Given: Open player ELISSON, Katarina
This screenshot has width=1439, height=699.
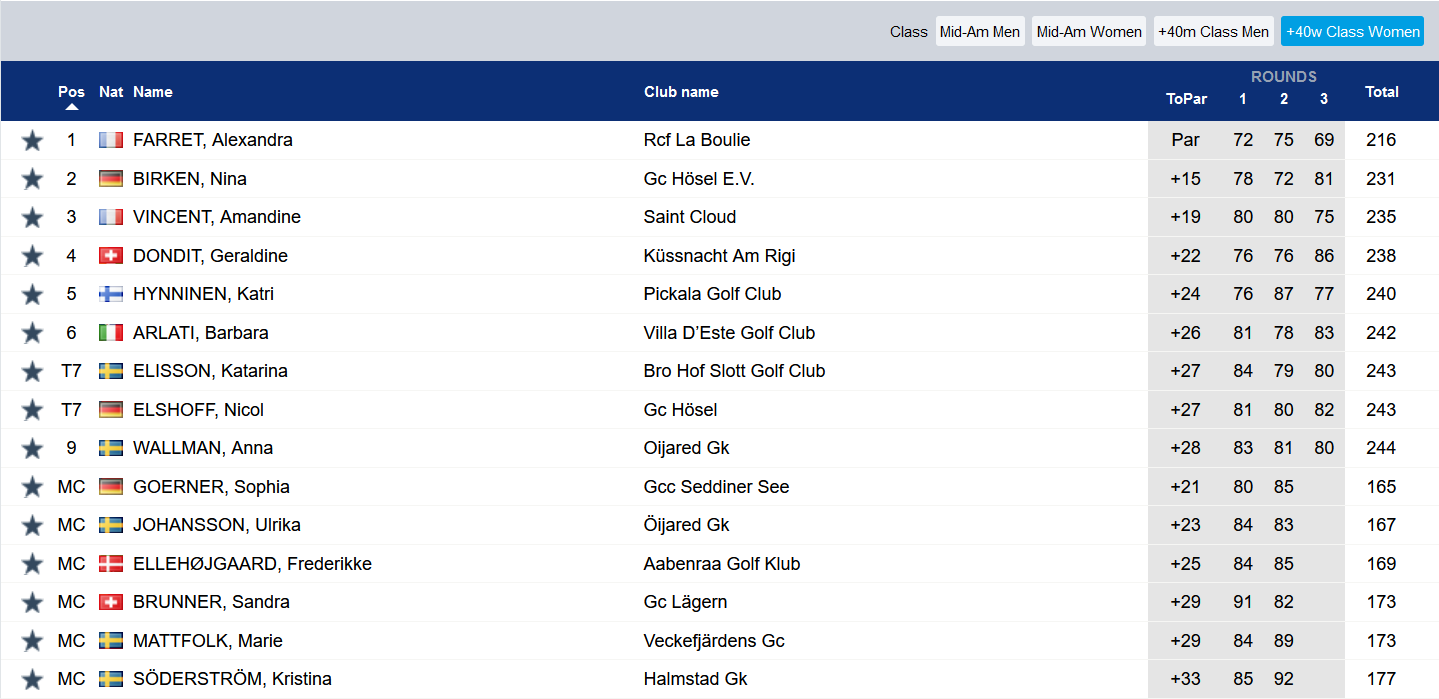Looking at the screenshot, I should [210, 371].
